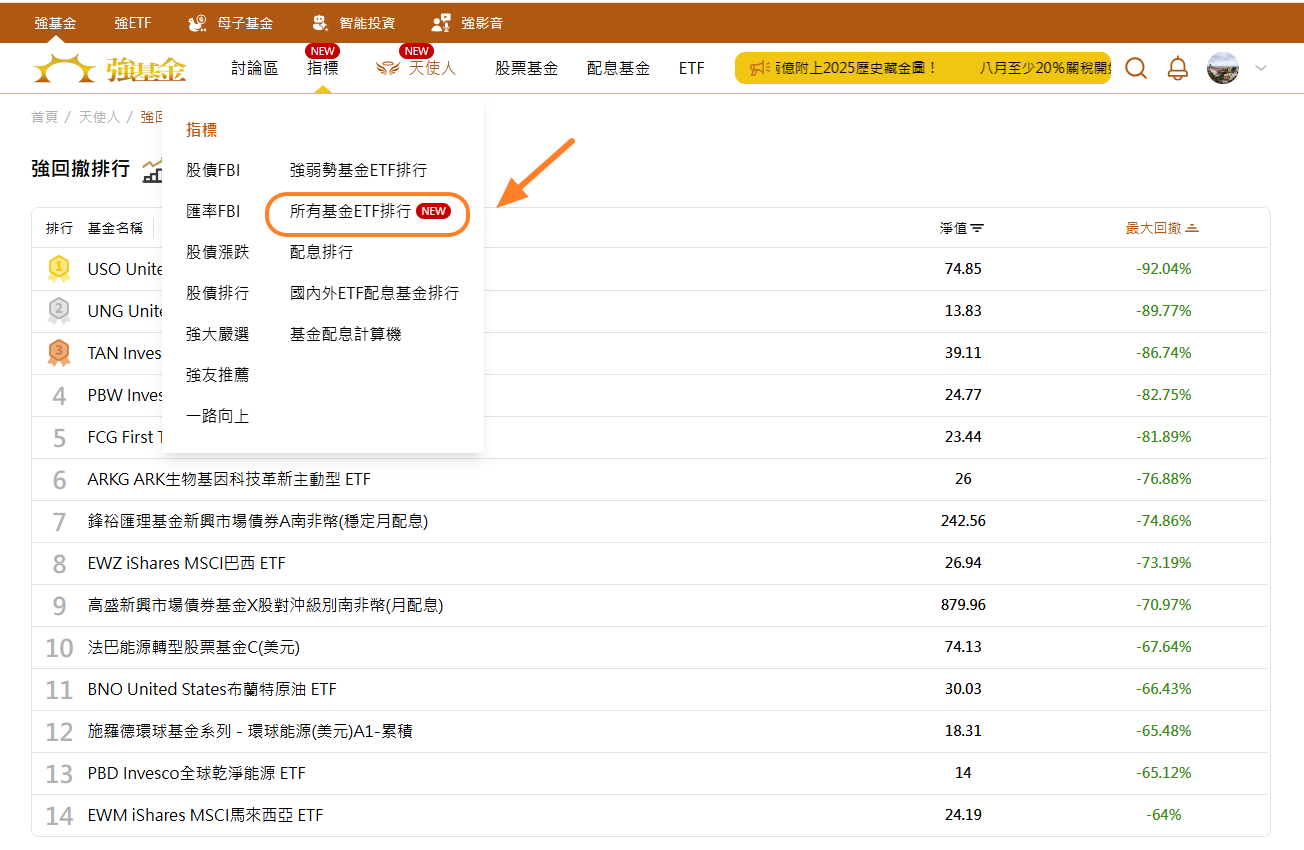Select 股債FBI in the dropdown
The height and width of the screenshot is (850, 1304).
point(213,170)
